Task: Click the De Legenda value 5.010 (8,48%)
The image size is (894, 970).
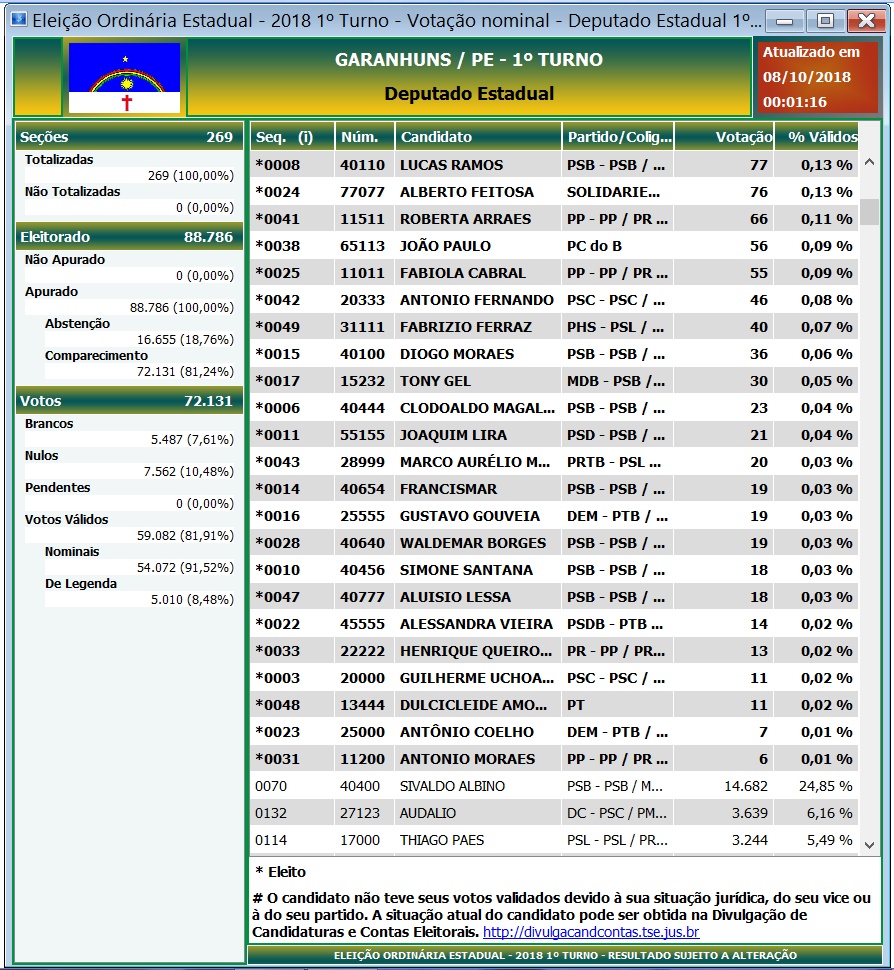Action: pyautogui.click(x=192, y=600)
